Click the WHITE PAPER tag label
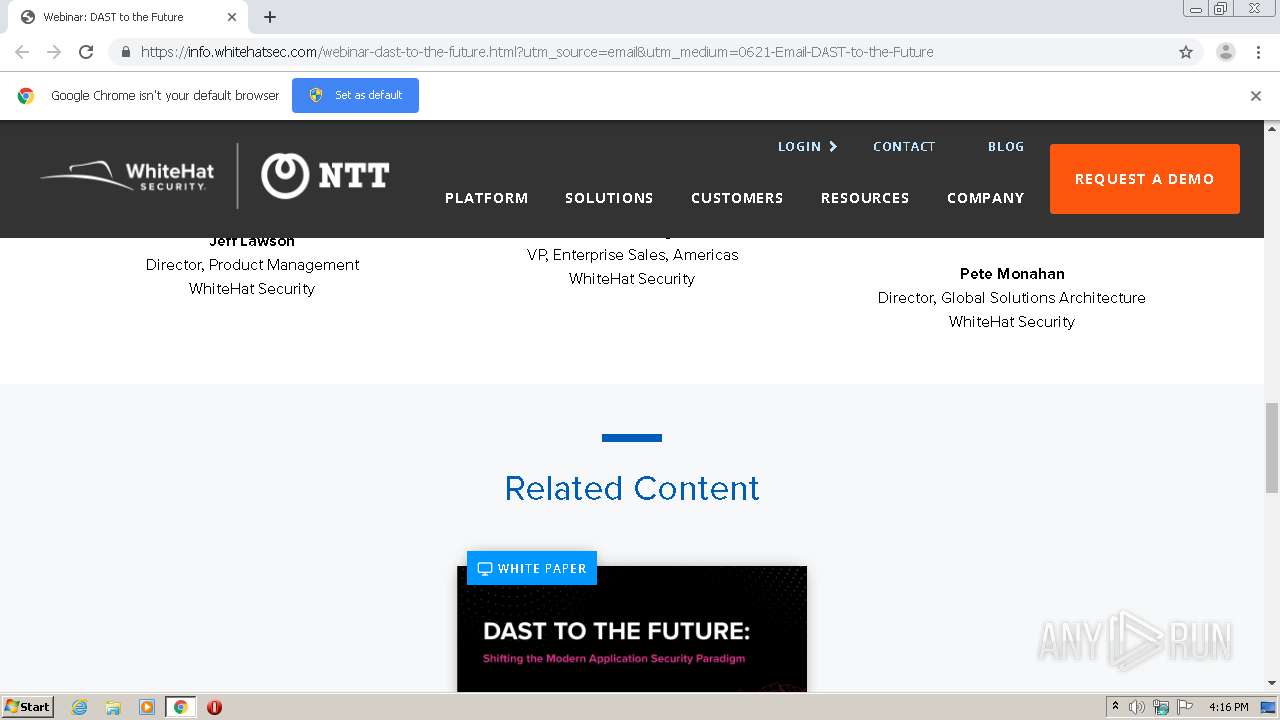 coord(532,568)
